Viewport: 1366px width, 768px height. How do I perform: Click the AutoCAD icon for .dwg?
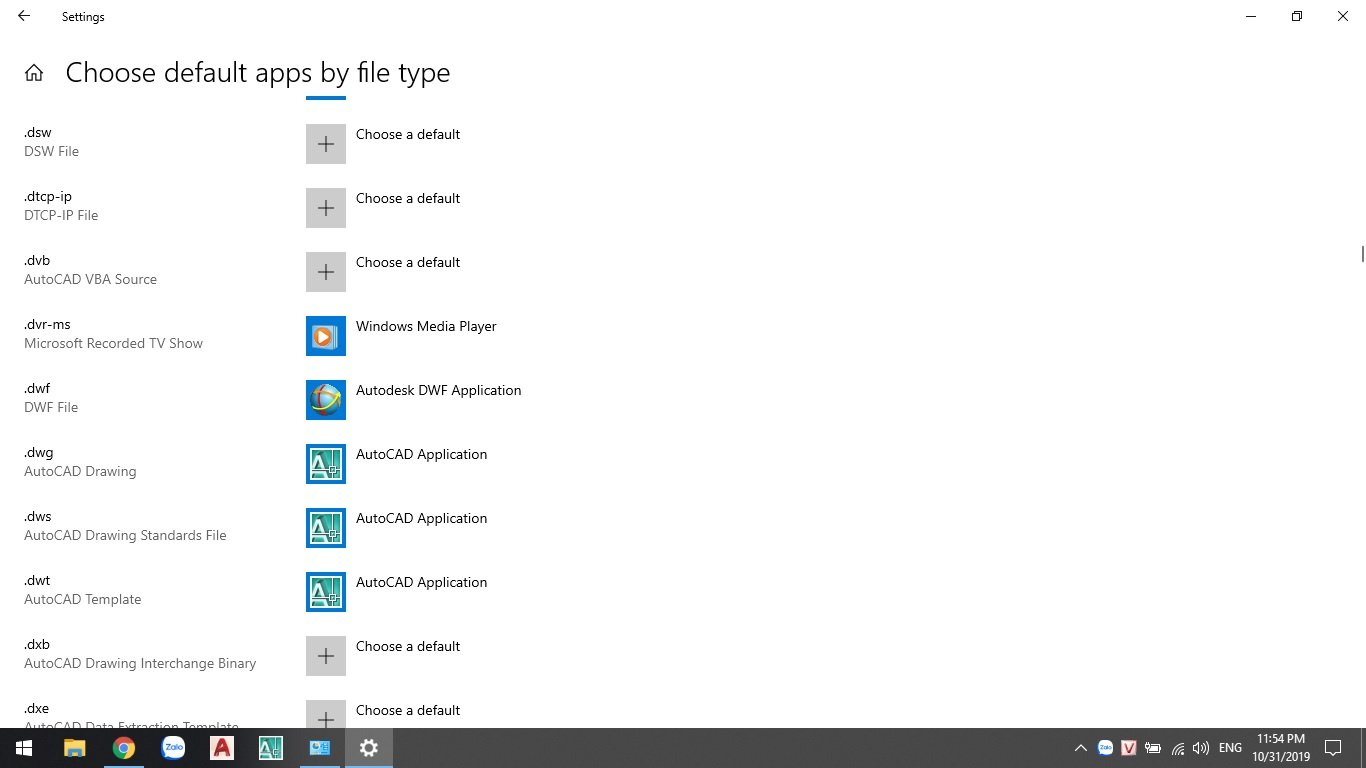tap(326, 464)
